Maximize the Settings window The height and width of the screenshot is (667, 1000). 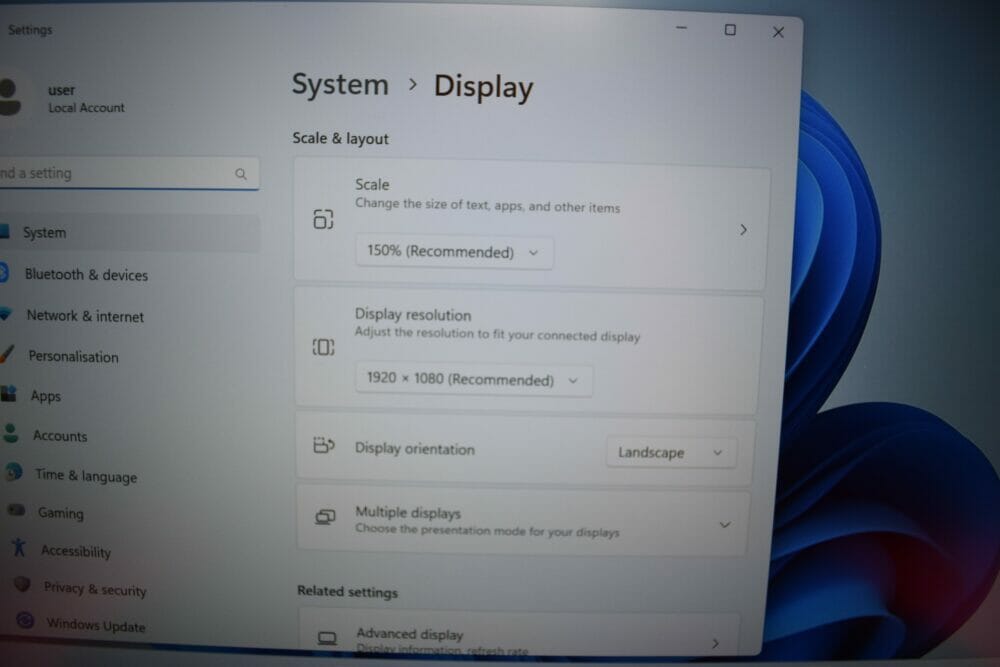(x=730, y=30)
